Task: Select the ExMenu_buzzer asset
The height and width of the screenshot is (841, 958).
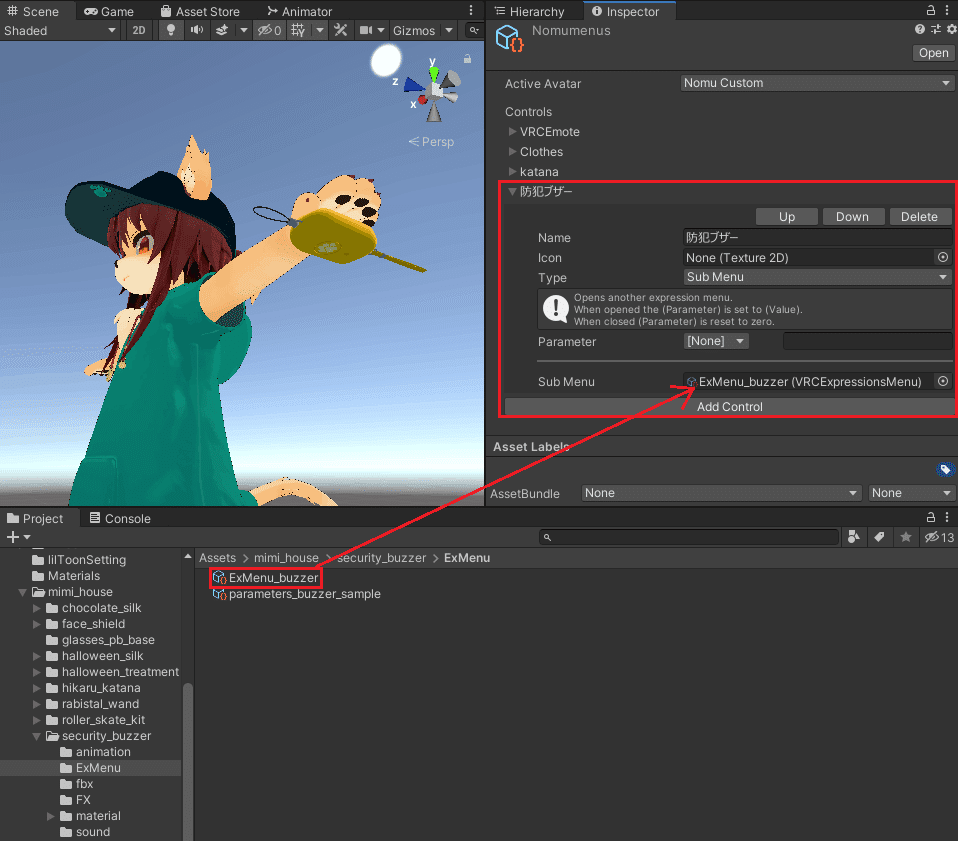Action: point(266,578)
